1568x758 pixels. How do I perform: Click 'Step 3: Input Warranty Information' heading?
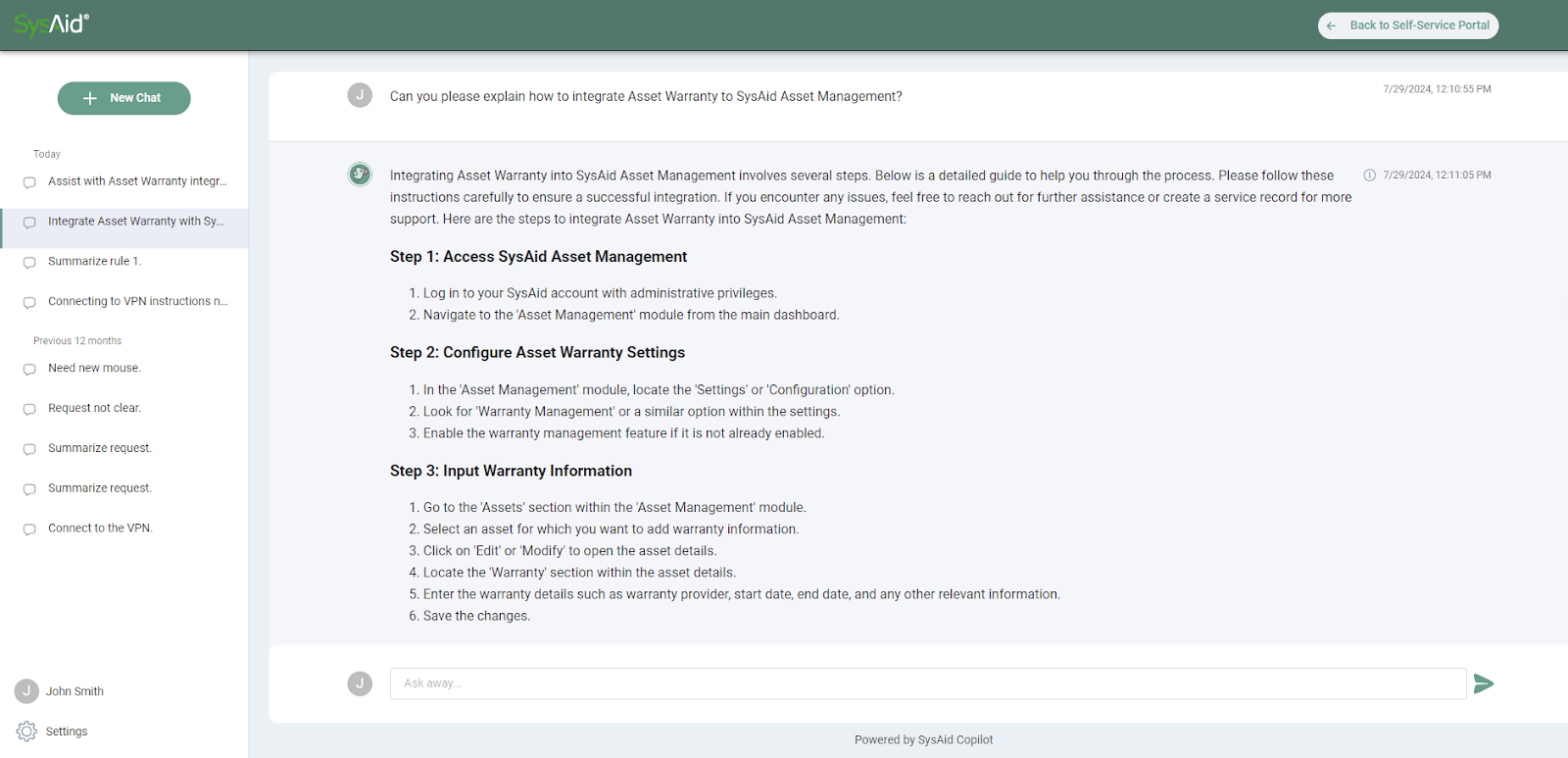click(x=511, y=472)
